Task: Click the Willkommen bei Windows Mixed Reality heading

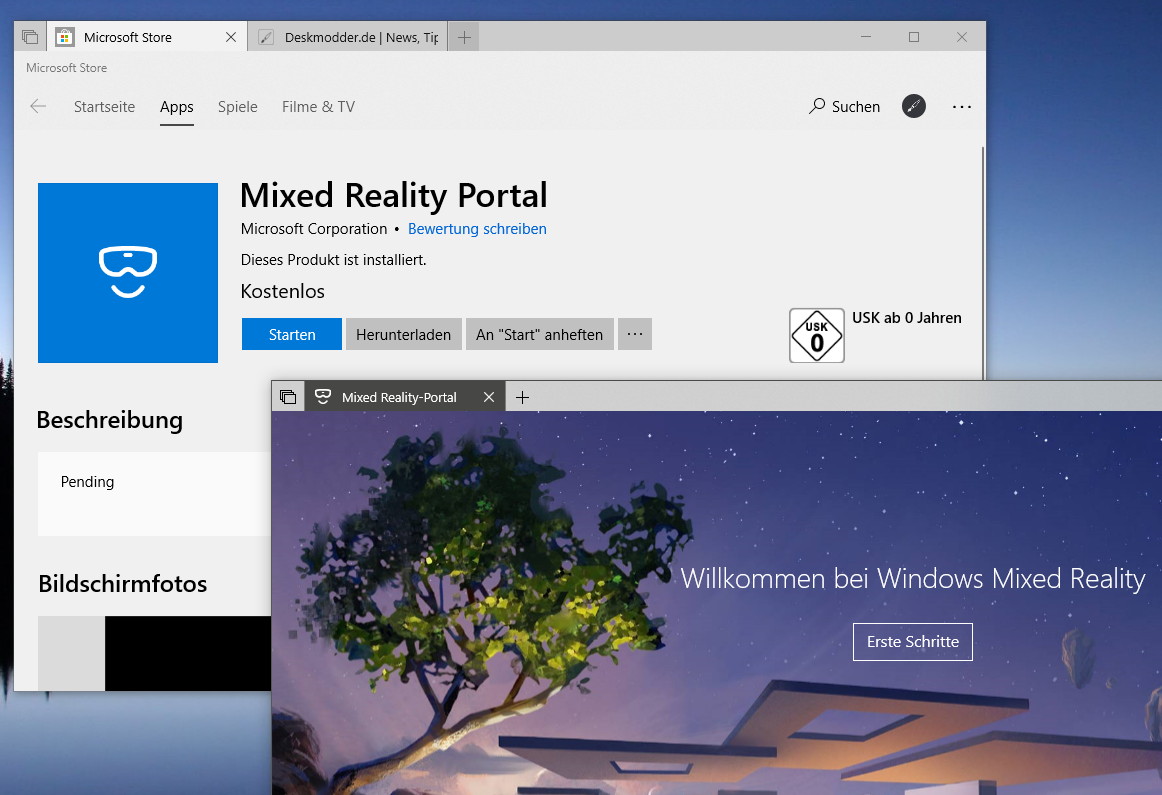Action: pyautogui.click(x=913, y=579)
